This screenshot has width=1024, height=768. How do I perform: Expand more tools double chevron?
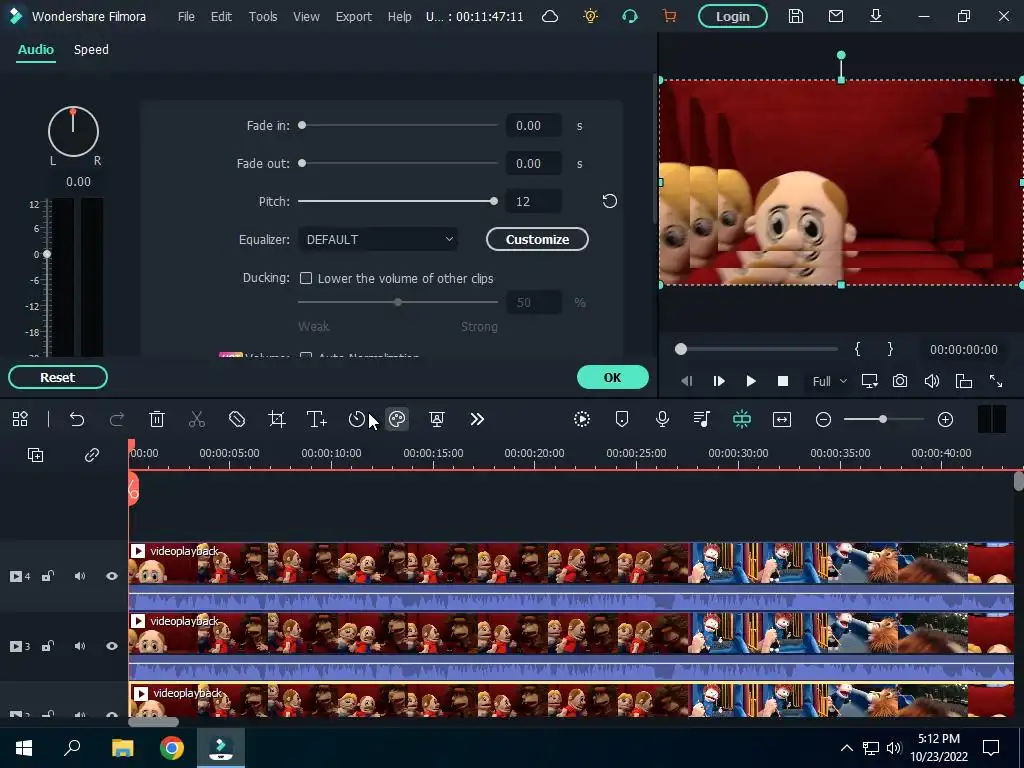(x=477, y=419)
